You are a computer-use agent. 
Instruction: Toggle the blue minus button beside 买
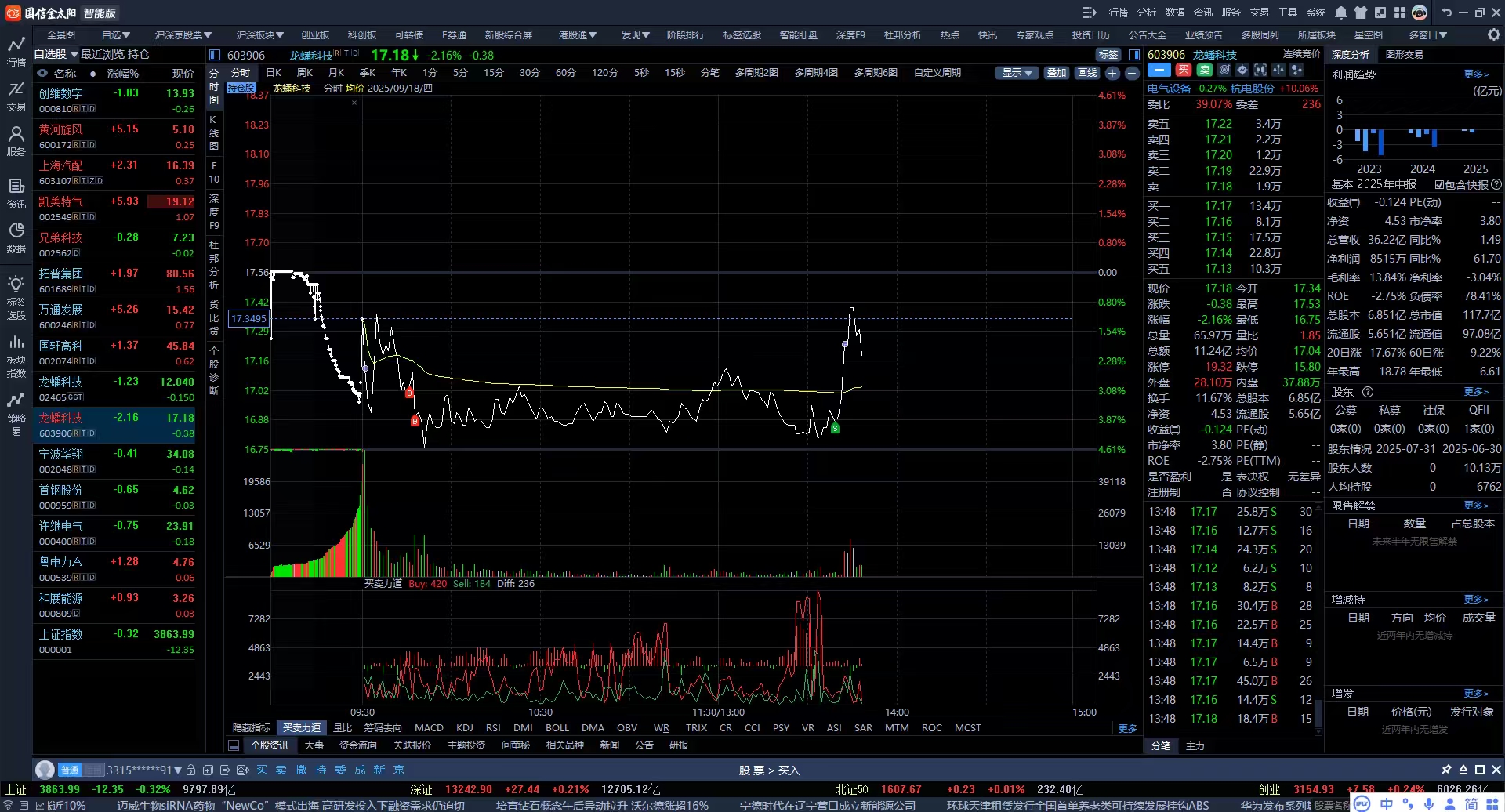tap(1159, 70)
